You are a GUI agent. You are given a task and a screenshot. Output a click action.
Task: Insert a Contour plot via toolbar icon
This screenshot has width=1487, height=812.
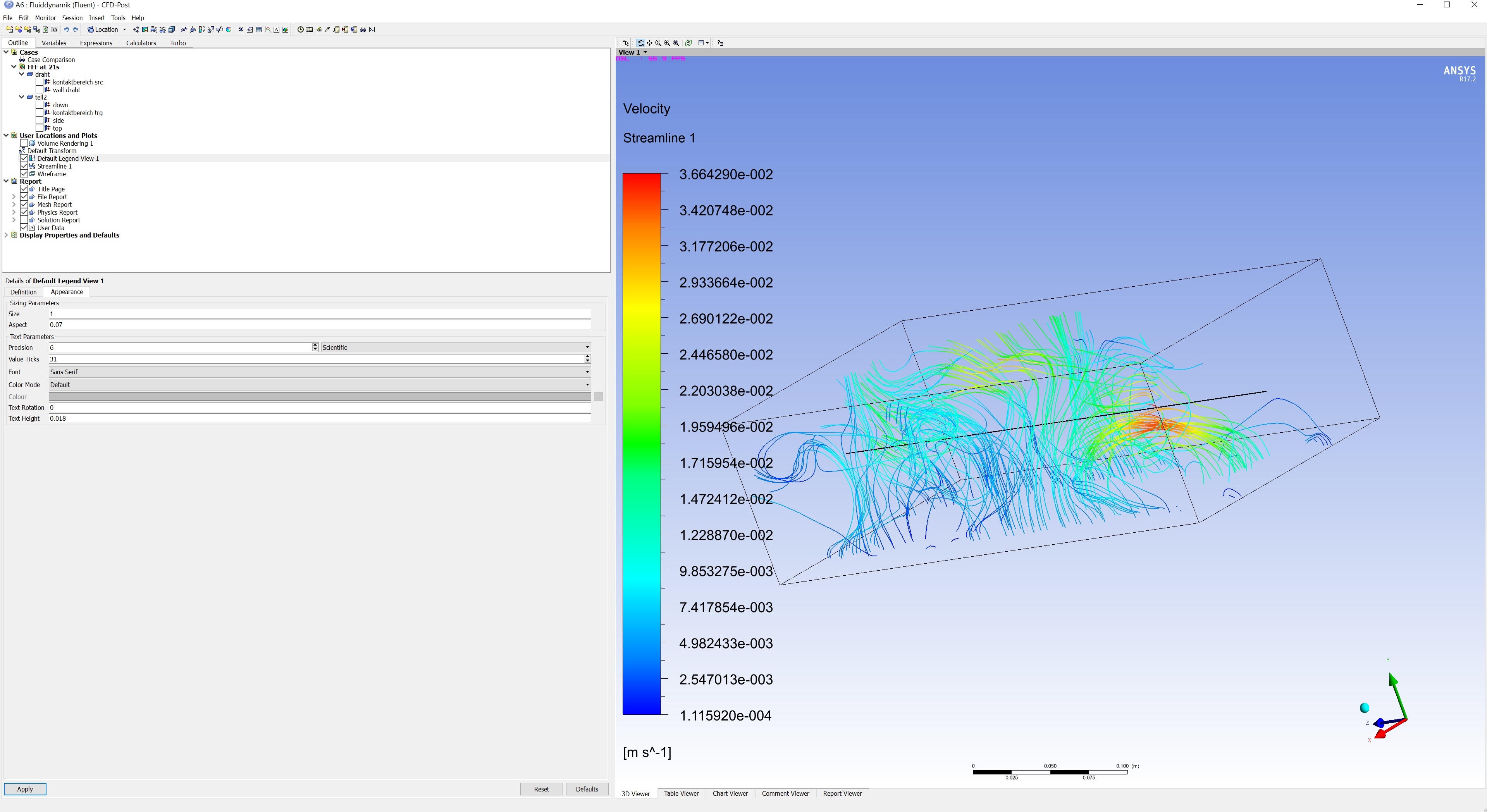(145, 29)
